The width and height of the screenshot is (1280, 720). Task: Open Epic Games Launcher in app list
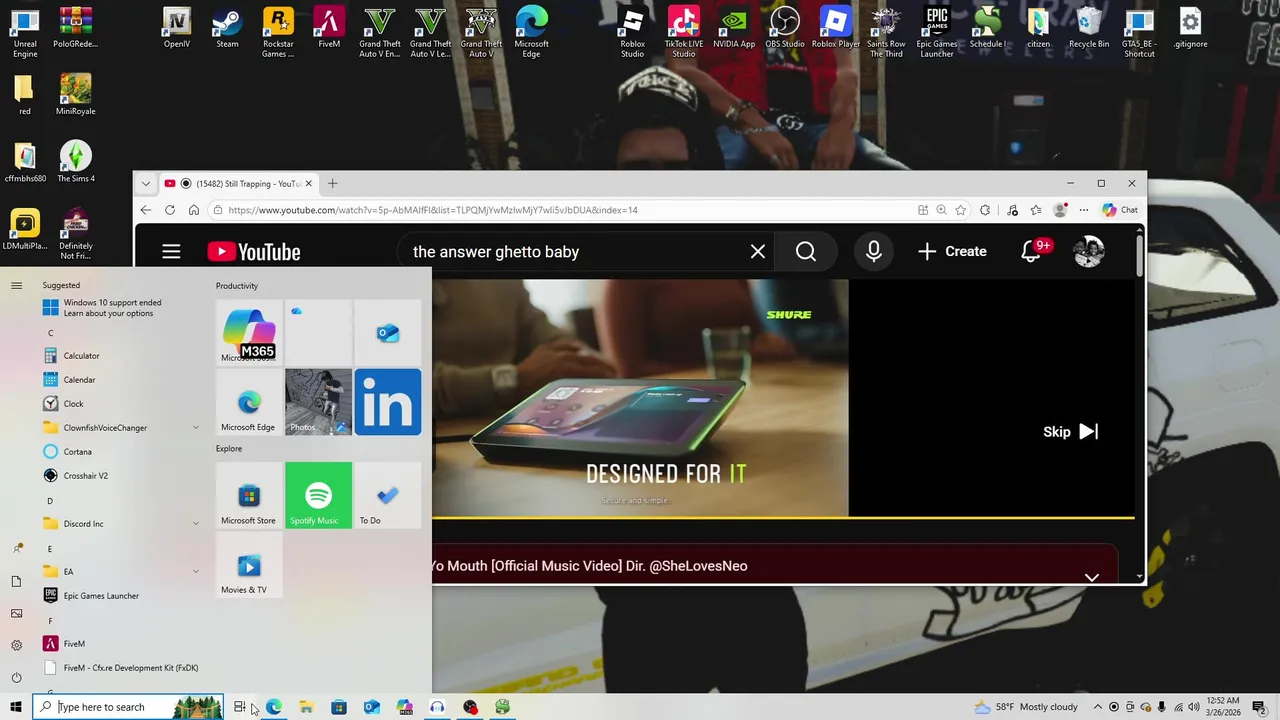pyautogui.click(x=120, y=596)
